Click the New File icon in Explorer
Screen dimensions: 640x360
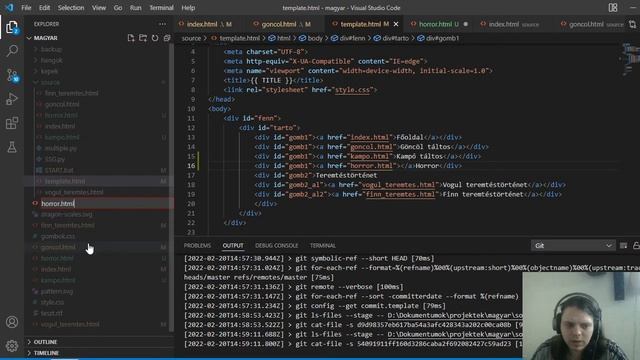click(131, 38)
